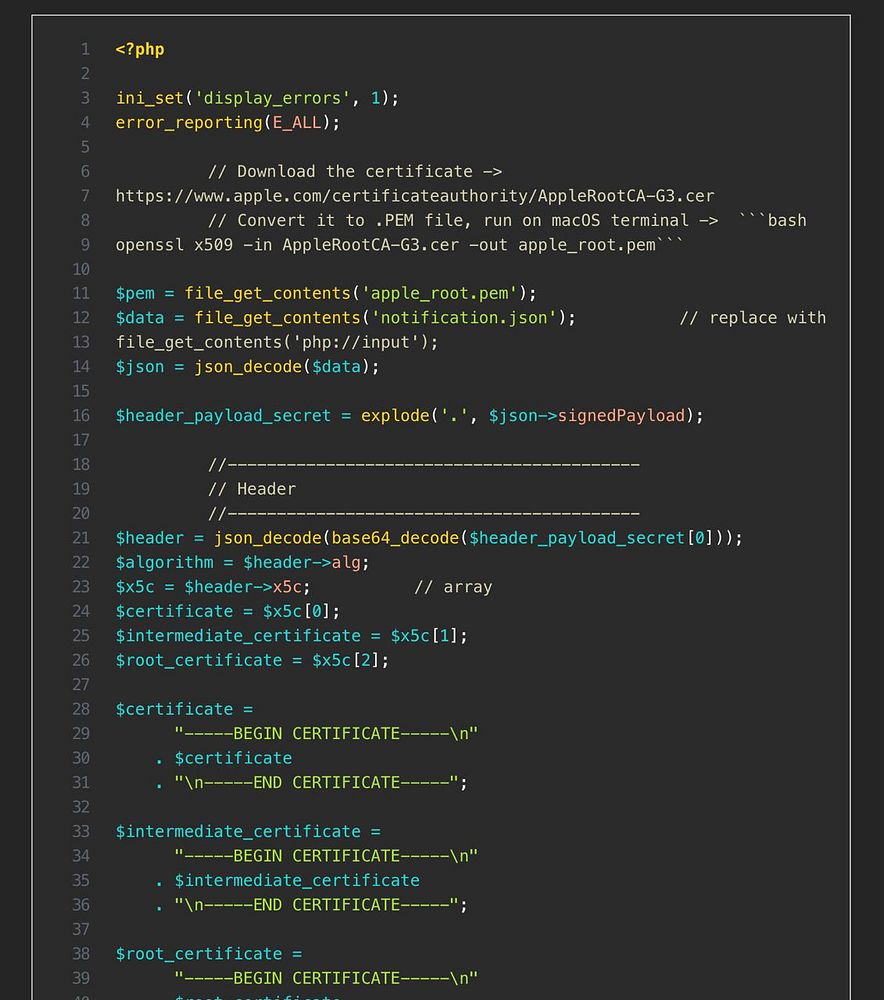
Task: Click the 'explode' function name
Action: [395, 416]
